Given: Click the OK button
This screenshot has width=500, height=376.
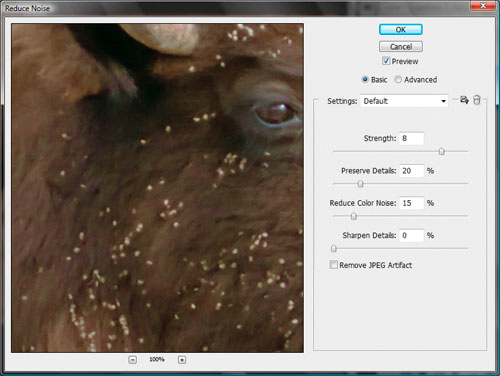Looking at the screenshot, I should coord(401,29).
